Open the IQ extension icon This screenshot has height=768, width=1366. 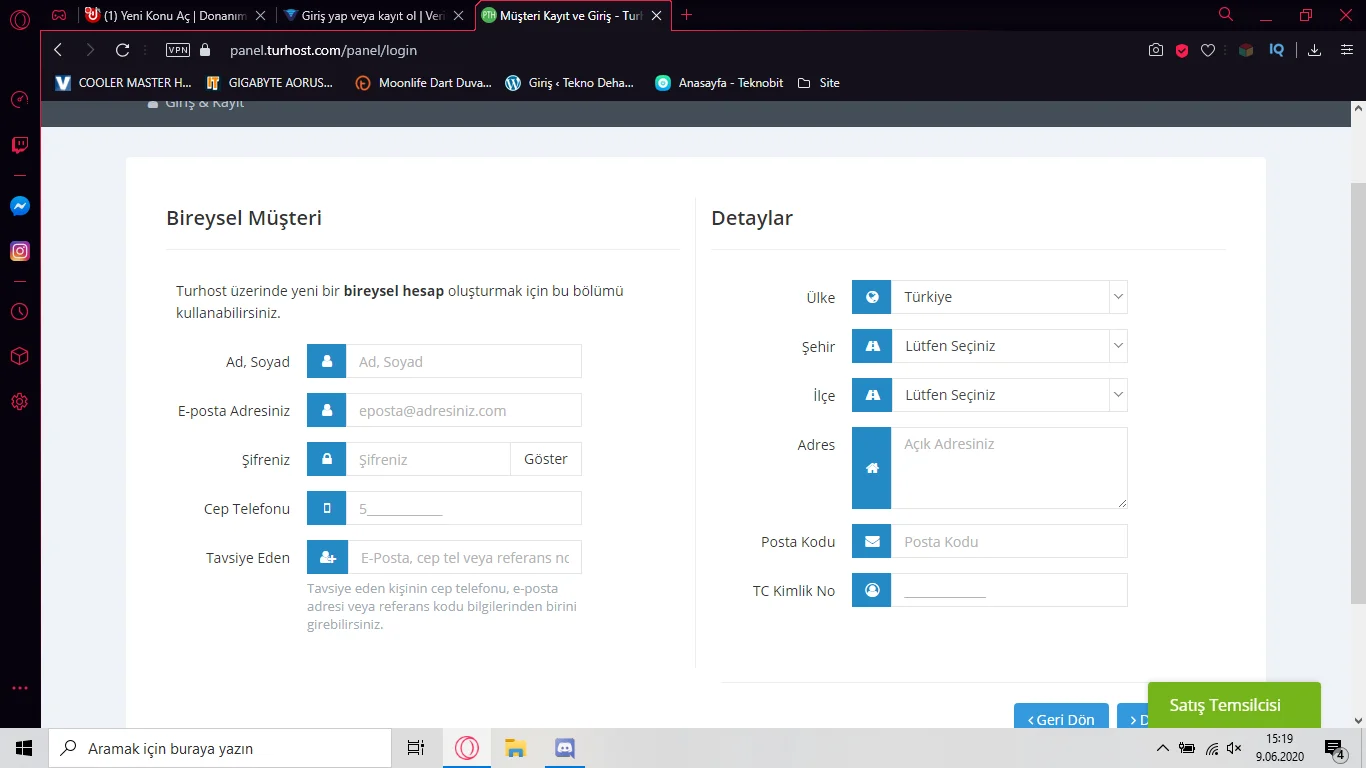1276,50
